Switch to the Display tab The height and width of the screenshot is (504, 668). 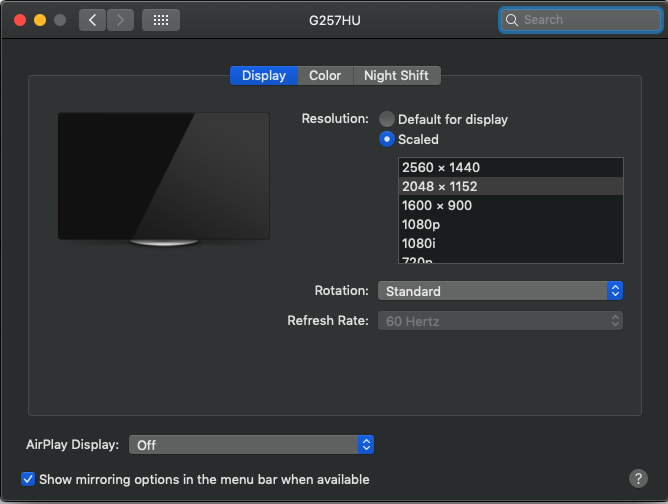pos(264,75)
